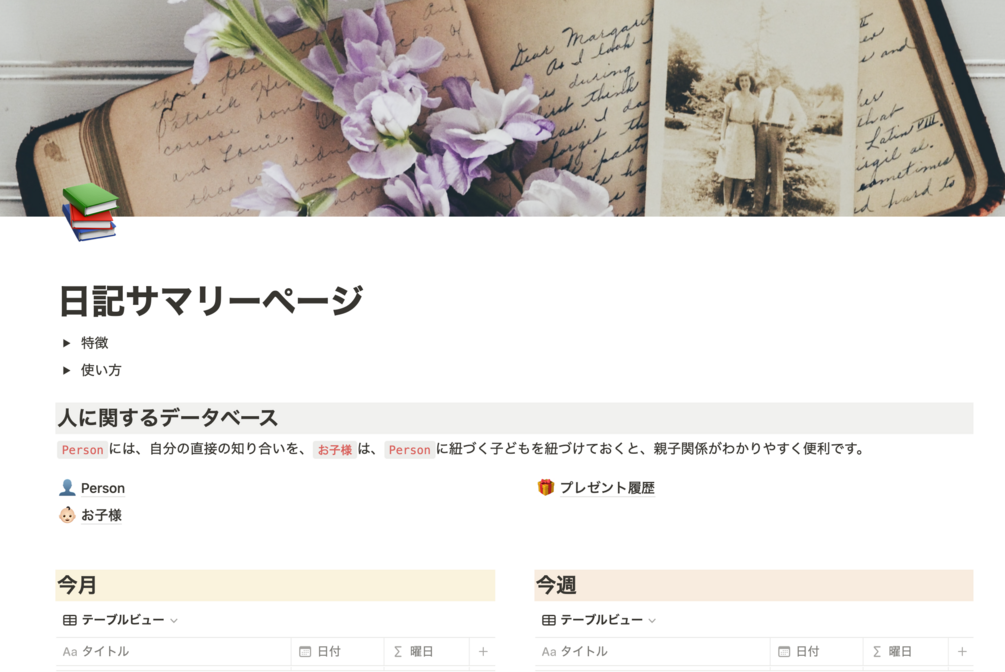This screenshot has width=1005, height=672.
Task: Click sigma icon of 曜日 column in 今週
Action: [x=877, y=651]
